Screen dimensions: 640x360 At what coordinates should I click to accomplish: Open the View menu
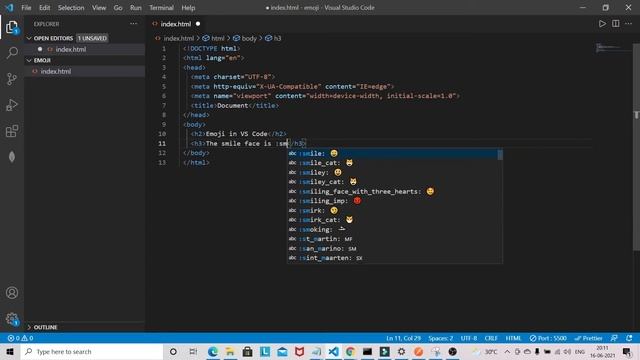click(99, 7)
